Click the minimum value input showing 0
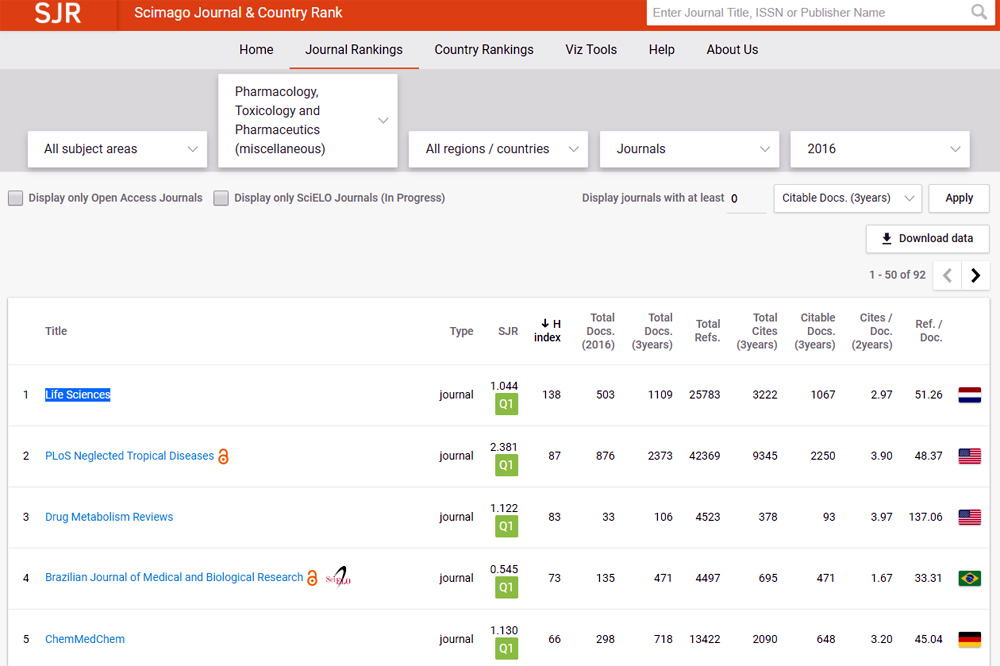Screen dimensions: 1000x666 coord(746,198)
